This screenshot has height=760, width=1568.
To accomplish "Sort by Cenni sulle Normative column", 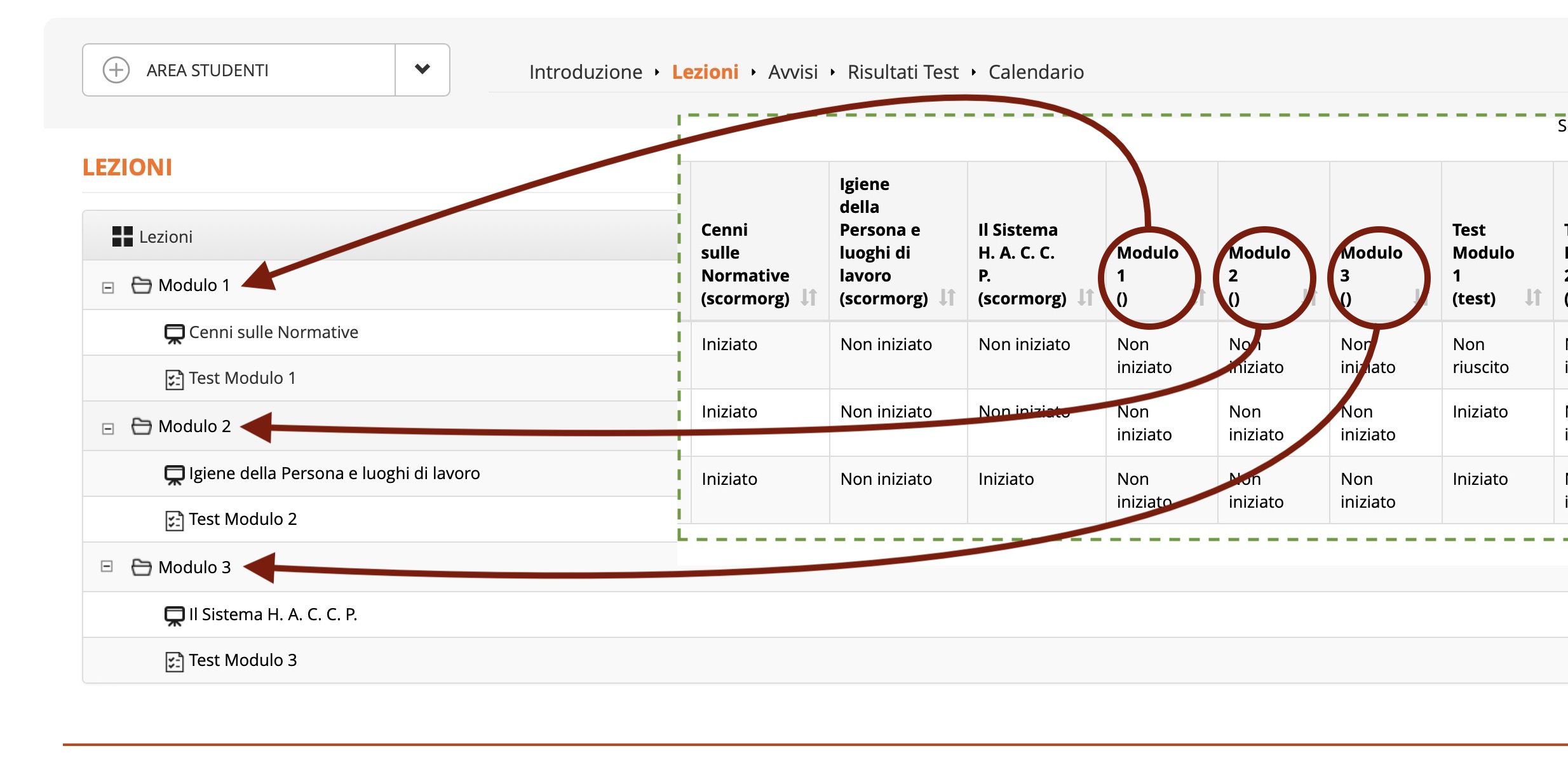I will pyautogui.click(x=808, y=297).
